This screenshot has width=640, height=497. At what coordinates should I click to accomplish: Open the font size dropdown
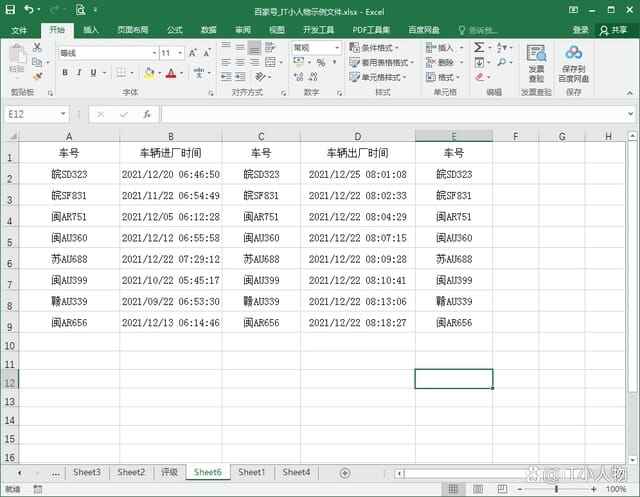[180, 53]
